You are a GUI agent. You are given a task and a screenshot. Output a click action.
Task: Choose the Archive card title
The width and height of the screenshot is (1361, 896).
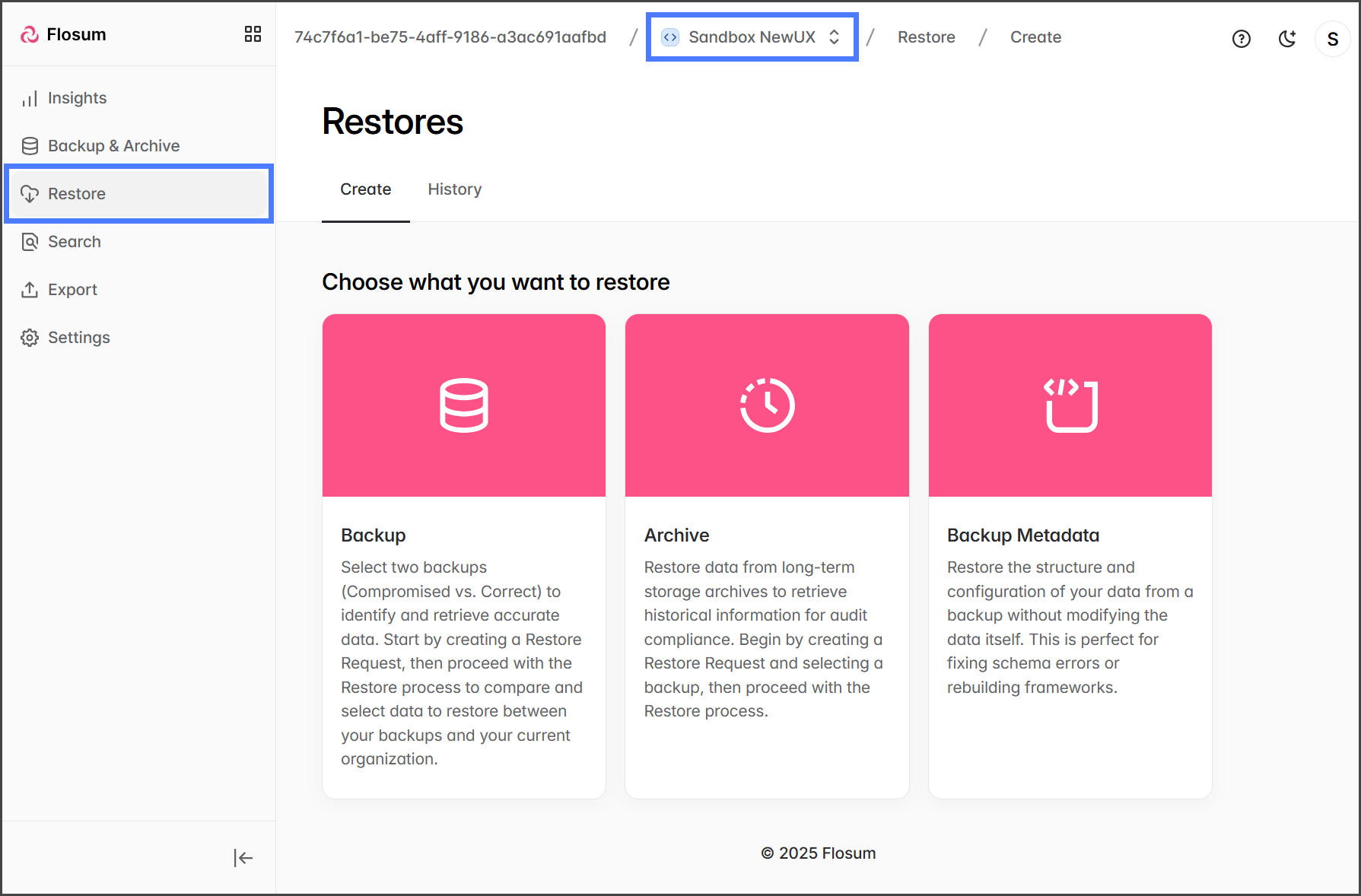676,535
